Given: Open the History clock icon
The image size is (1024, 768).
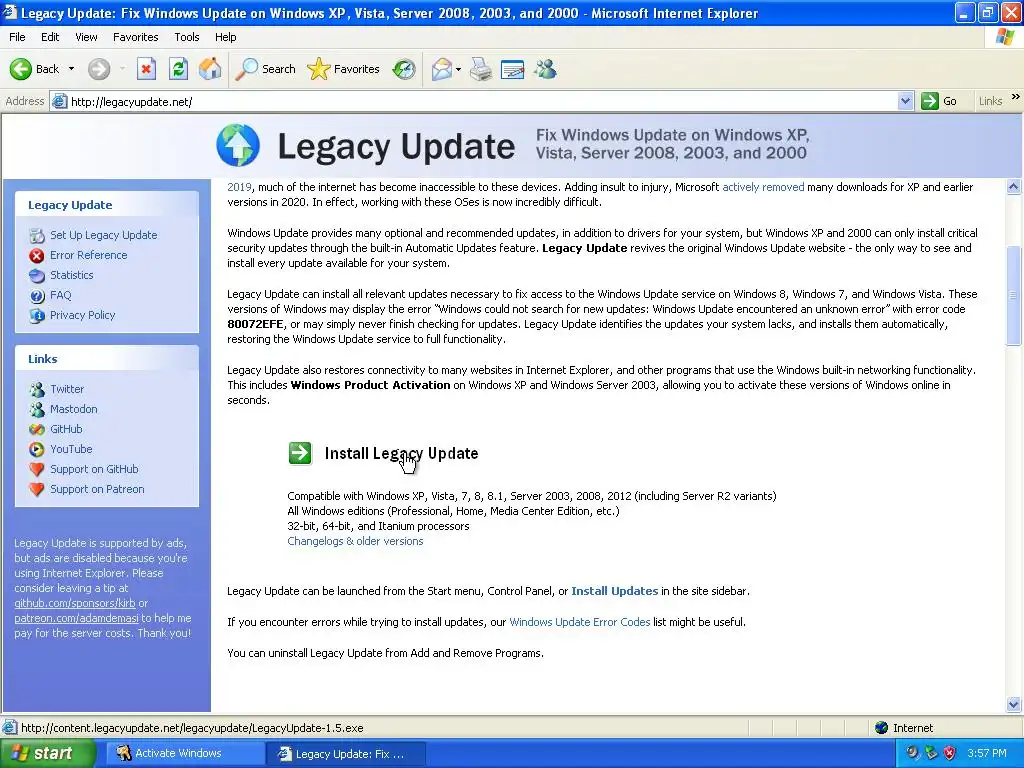Looking at the screenshot, I should (x=404, y=69).
